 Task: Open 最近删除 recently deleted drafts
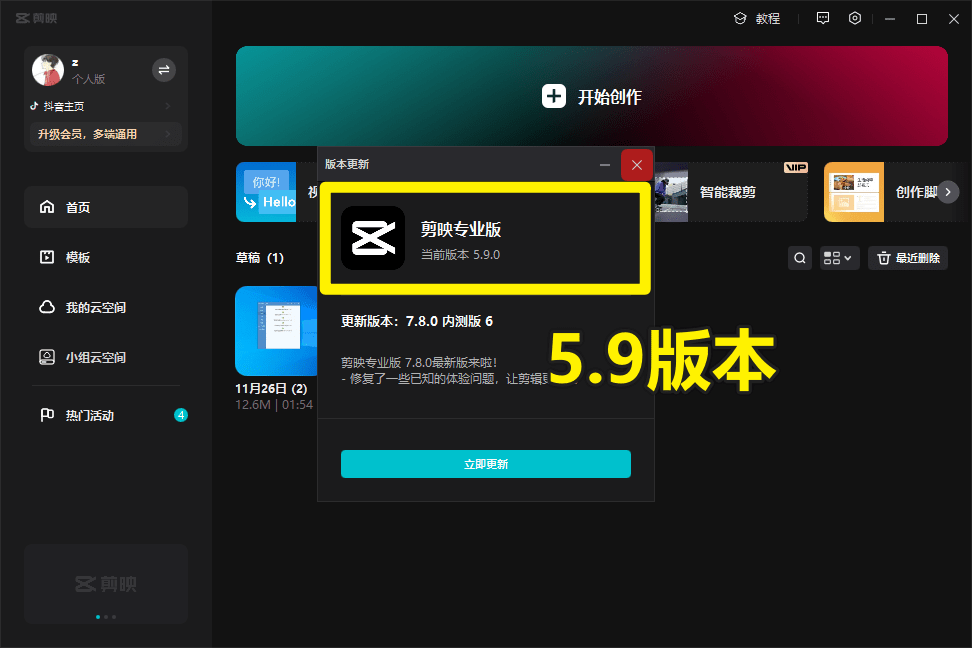coord(907,257)
